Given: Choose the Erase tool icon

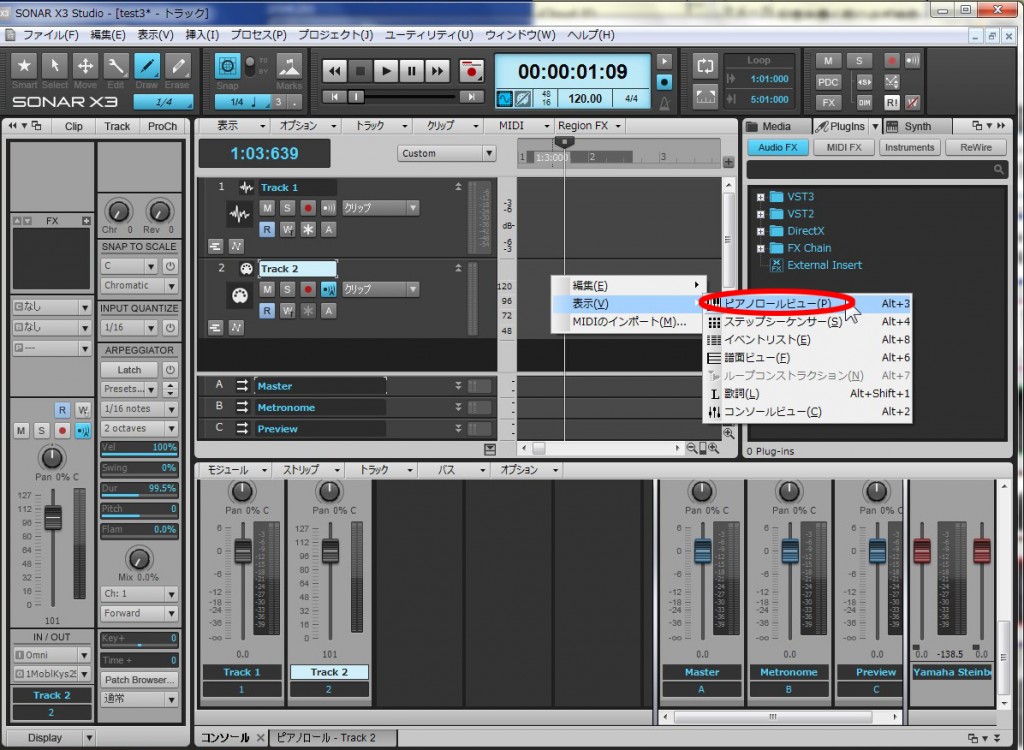Looking at the screenshot, I should [x=177, y=66].
